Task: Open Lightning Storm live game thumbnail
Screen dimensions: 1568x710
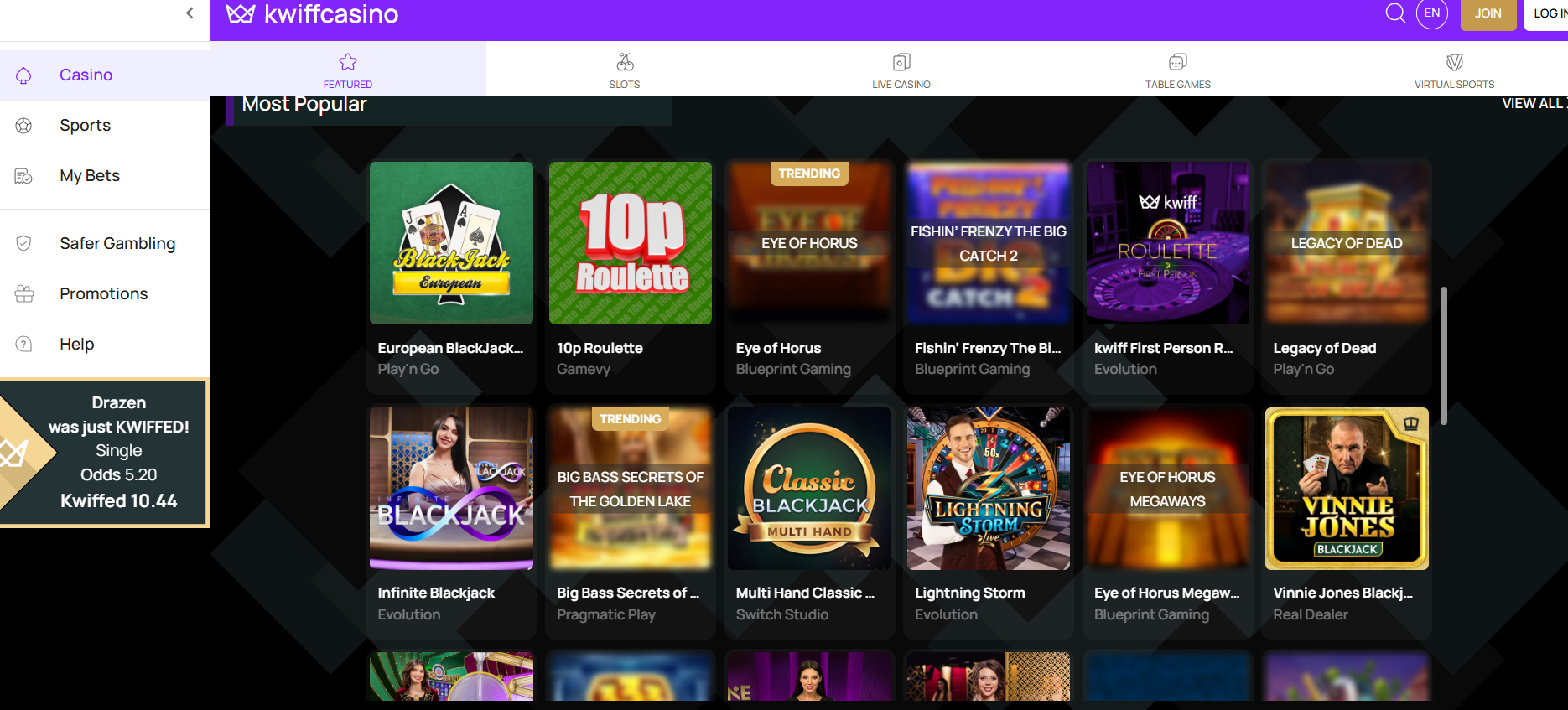Action: point(989,489)
